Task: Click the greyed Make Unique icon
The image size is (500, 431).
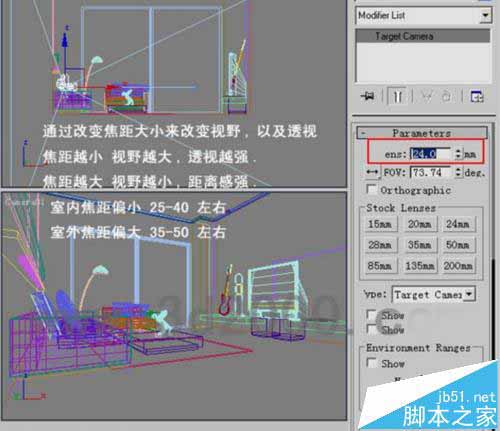Action: [426, 97]
